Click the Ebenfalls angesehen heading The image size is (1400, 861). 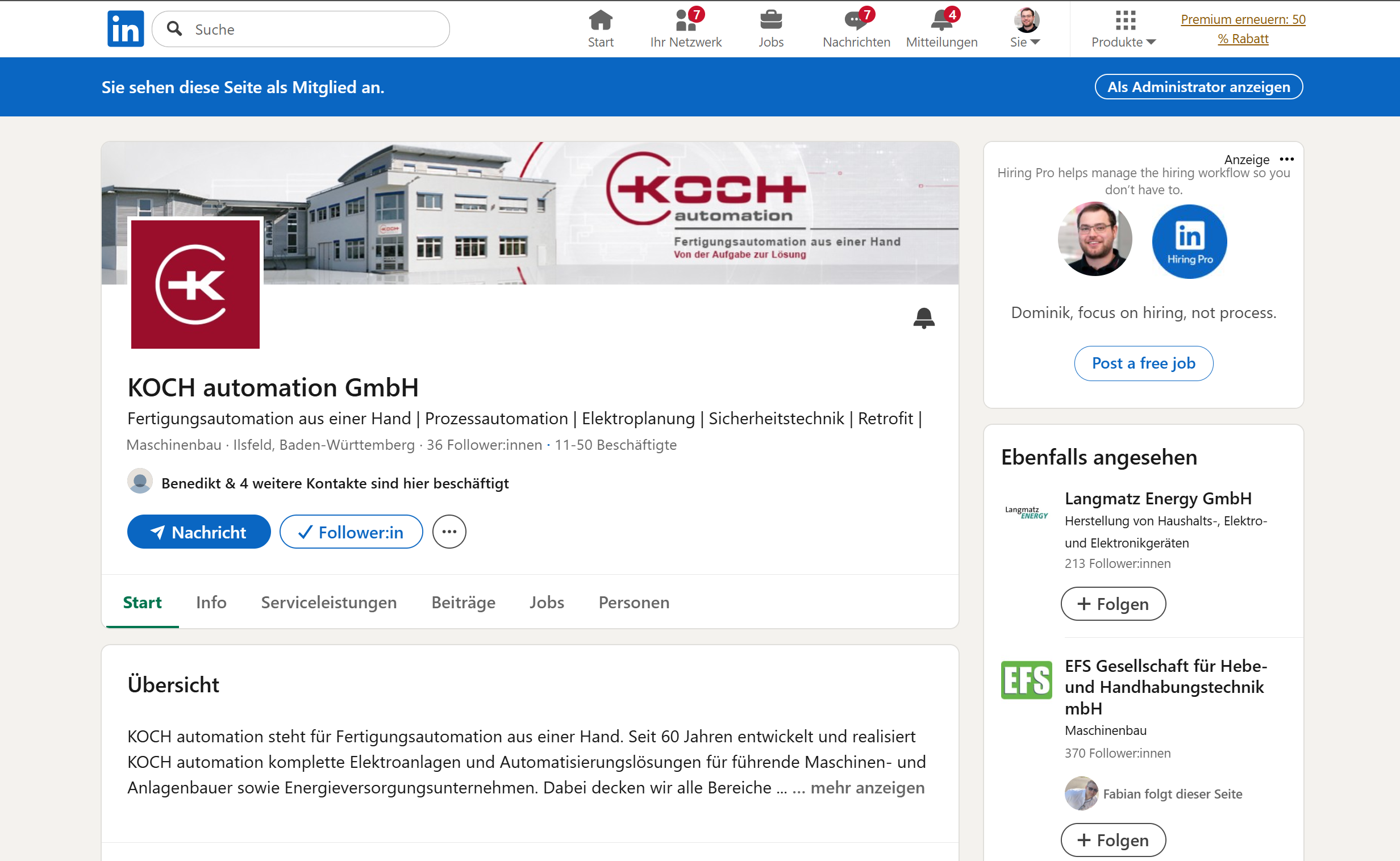(x=1099, y=457)
